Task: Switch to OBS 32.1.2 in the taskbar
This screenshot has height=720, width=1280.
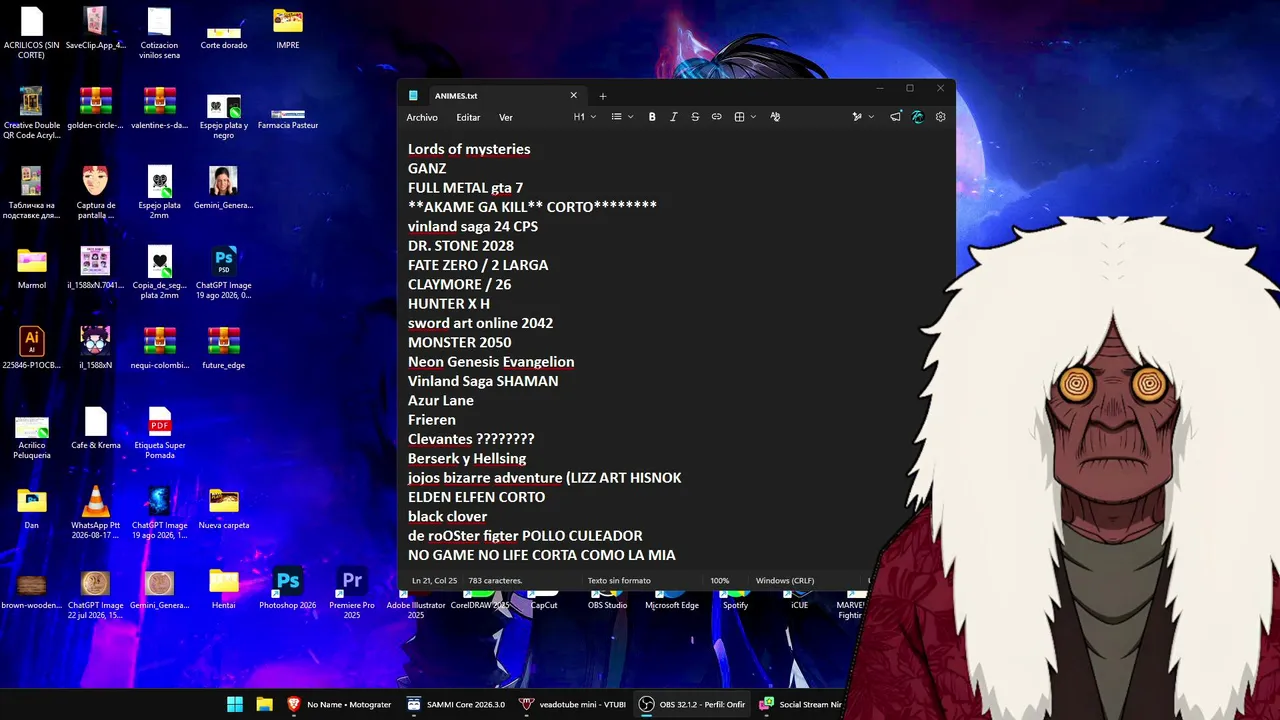Action: [x=692, y=704]
